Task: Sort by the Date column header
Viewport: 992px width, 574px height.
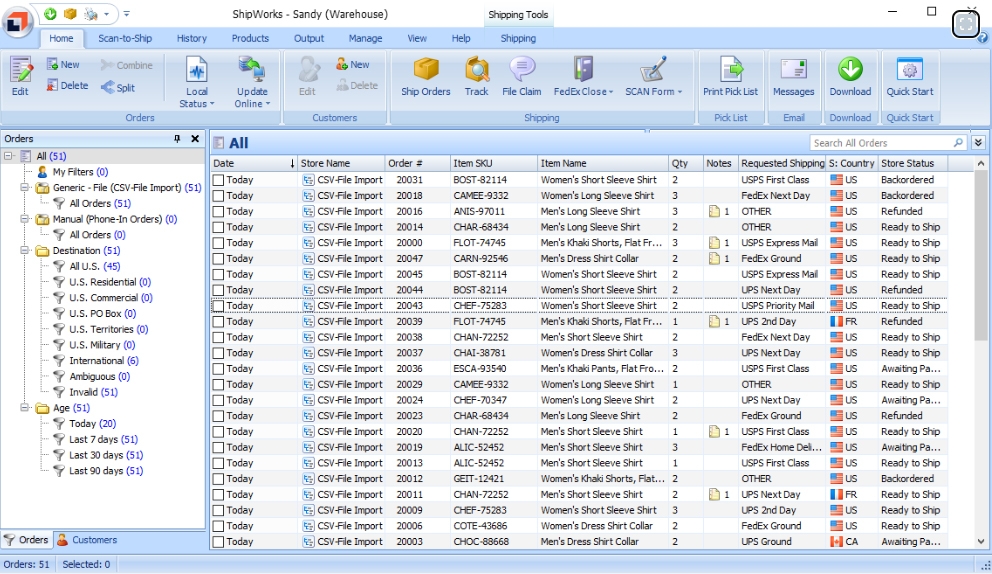Action: pos(253,163)
